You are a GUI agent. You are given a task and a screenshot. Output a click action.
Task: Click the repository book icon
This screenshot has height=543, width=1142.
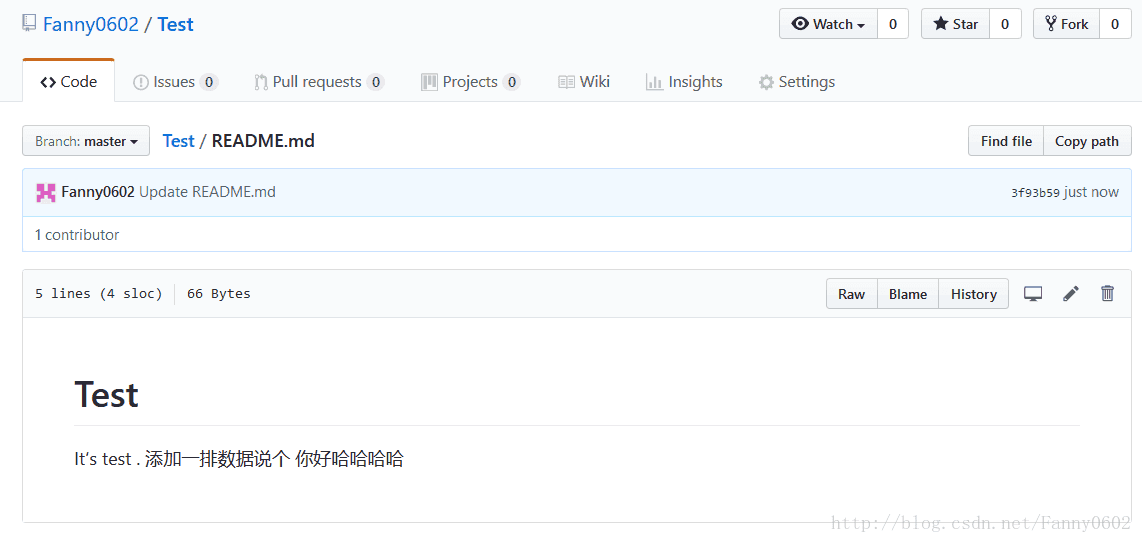click(x=29, y=24)
